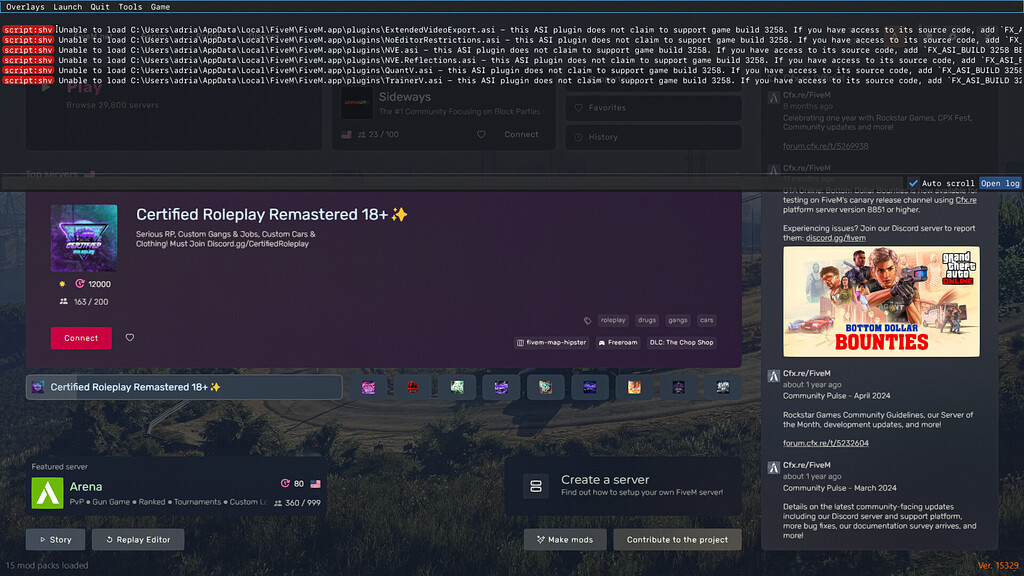Open the Arena featured server
This screenshot has height=576, width=1024.
pos(176,487)
